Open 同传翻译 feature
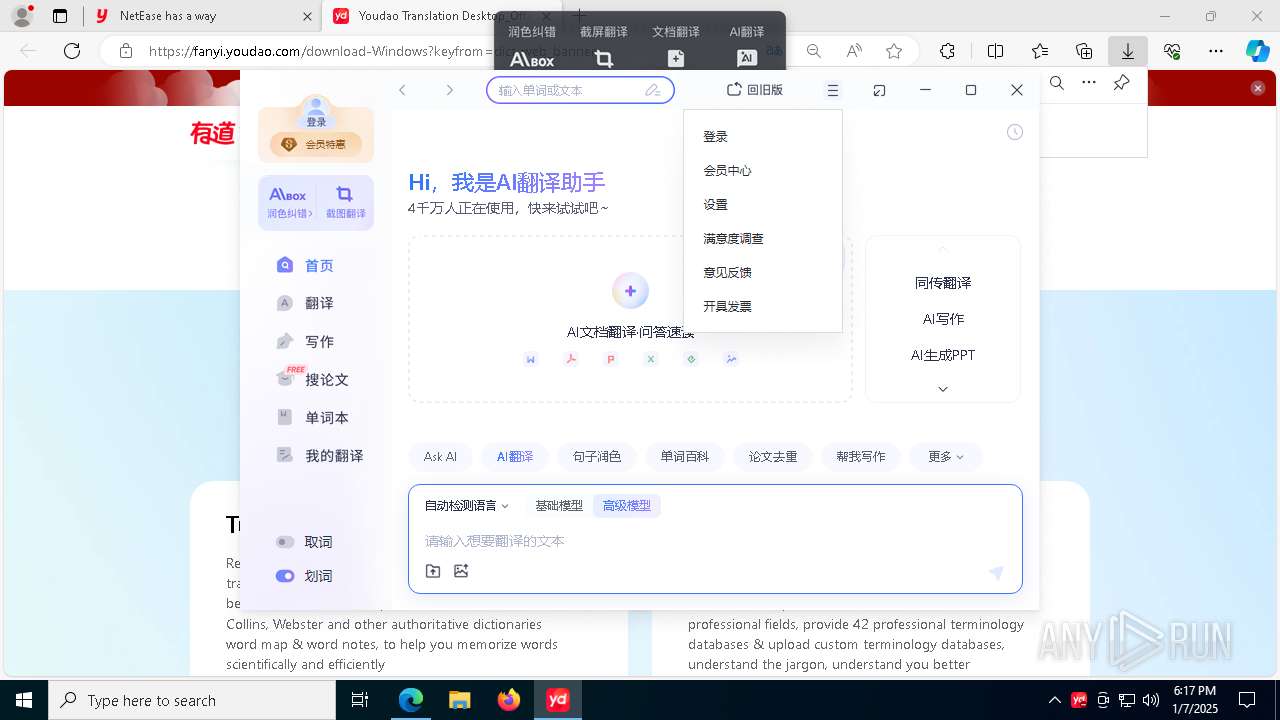This screenshot has height=720, width=1280. click(x=943, y=283)
